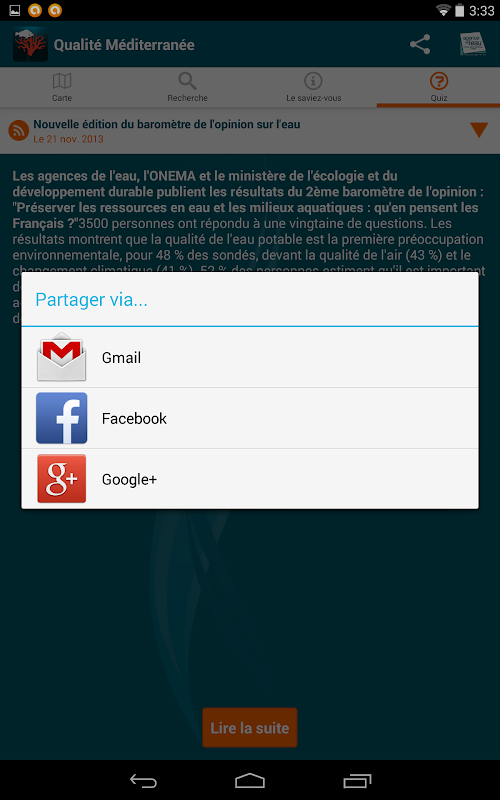Click the Lire la suite button
Viewport: 500px width, 800px height.
pyautogui.click(x=249, y=728)
